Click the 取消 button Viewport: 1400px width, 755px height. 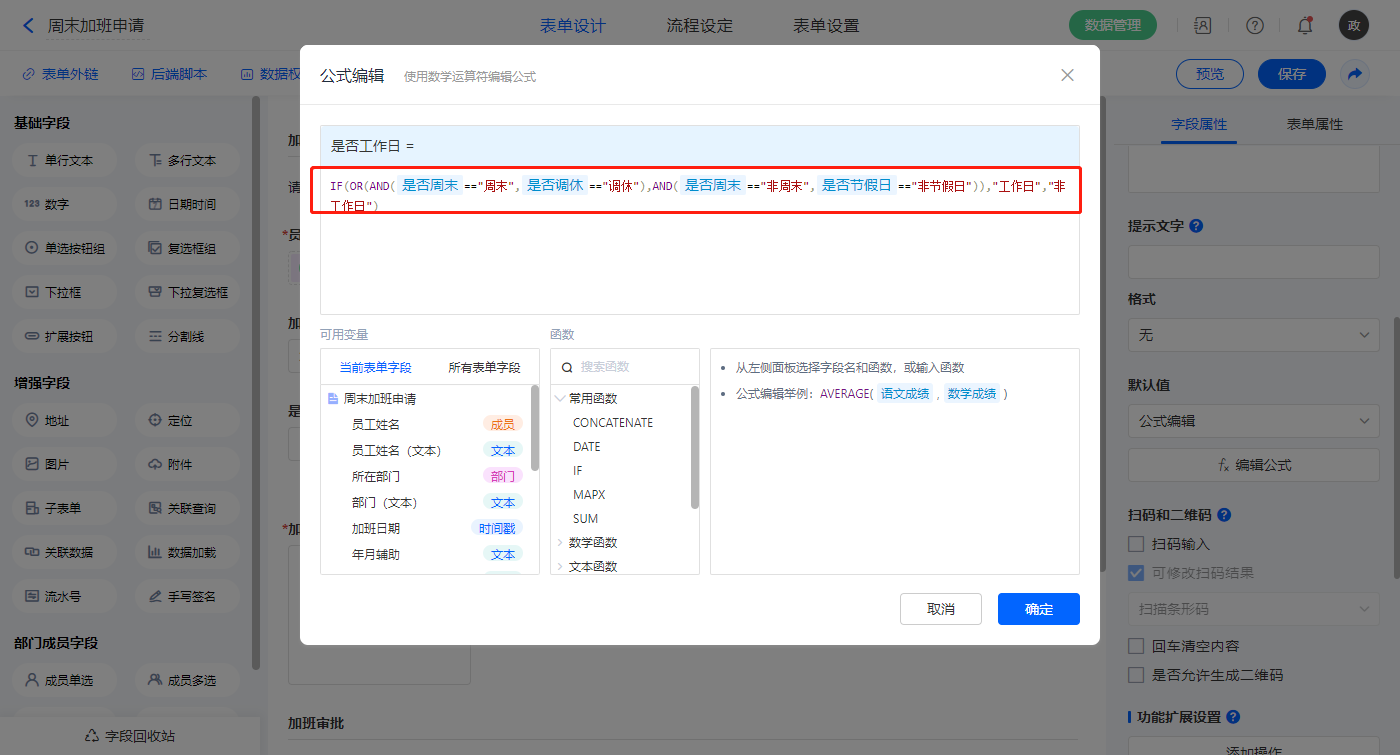(x=940, y=609)
